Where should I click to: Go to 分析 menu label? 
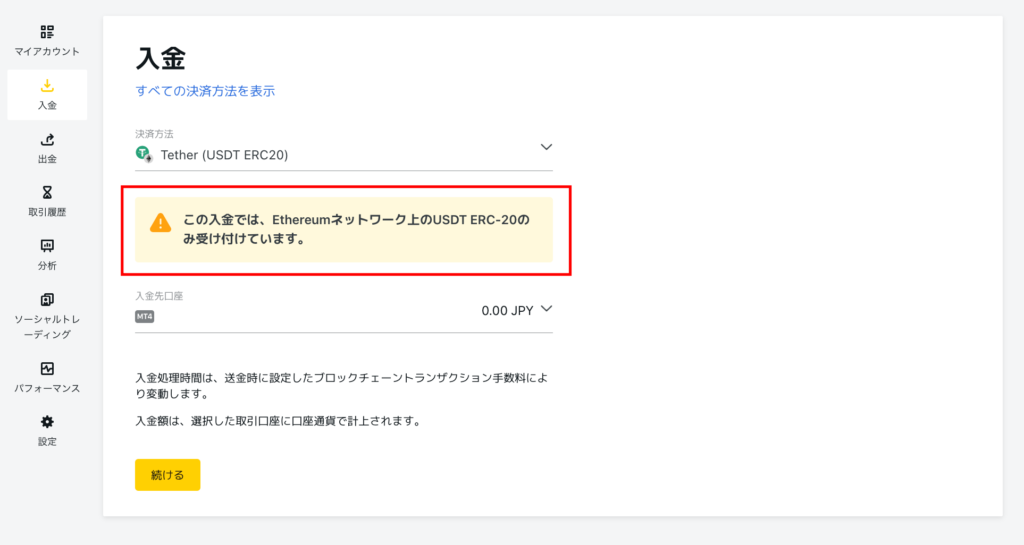point(47,266)
